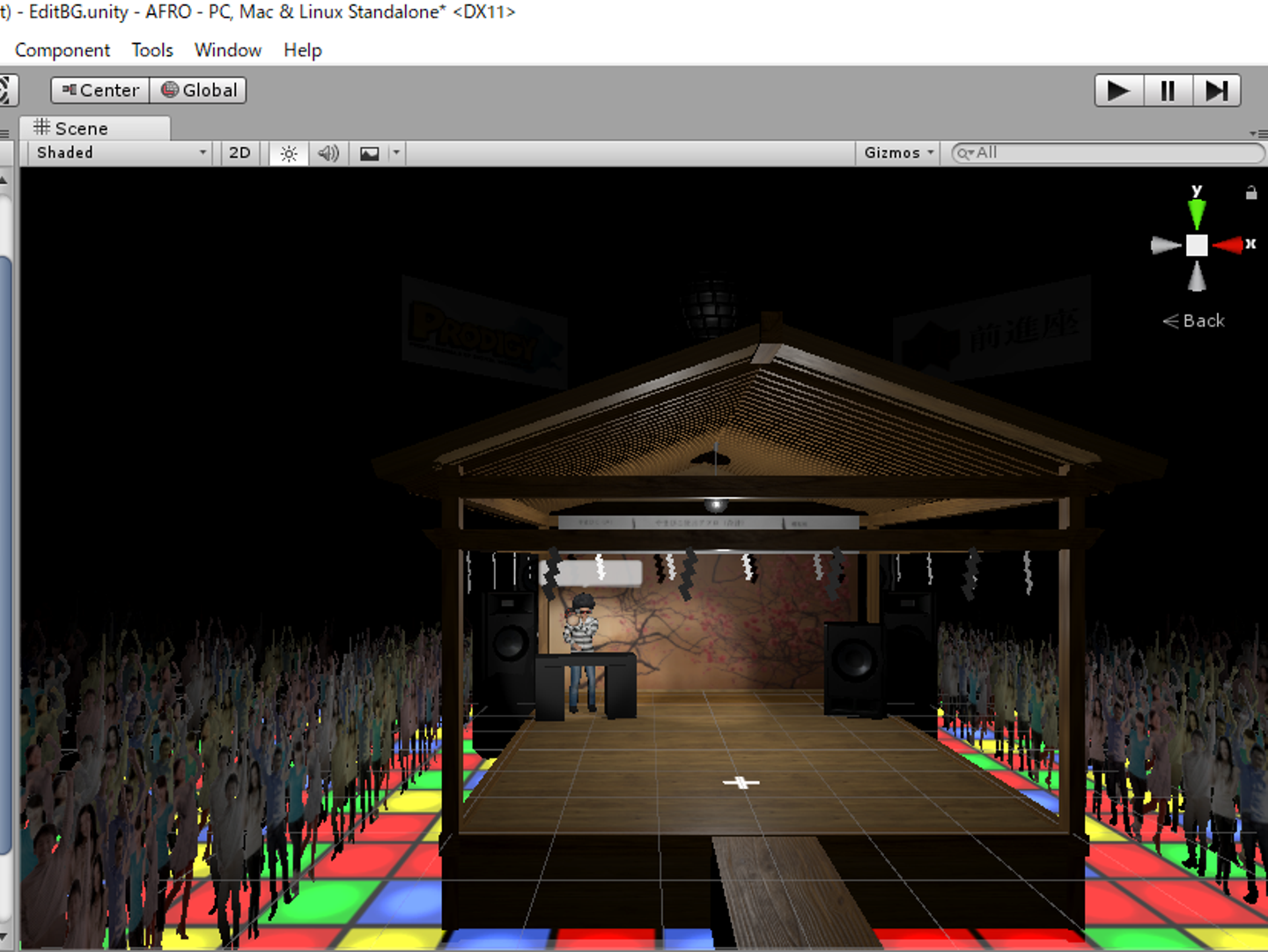The width and height of the screenshot is (1268, 952).
Task: Expand the Gizmos dropdown
Action: pos(898,153)
